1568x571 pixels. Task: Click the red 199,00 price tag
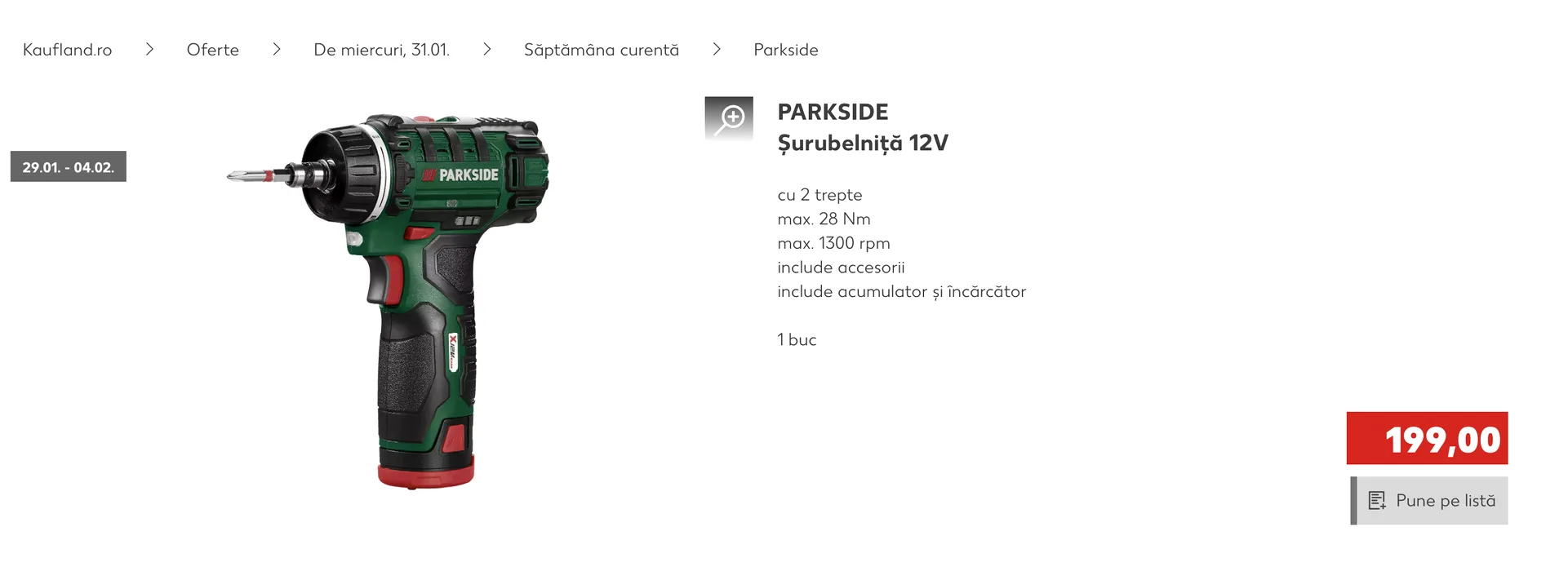(1428, 439)
